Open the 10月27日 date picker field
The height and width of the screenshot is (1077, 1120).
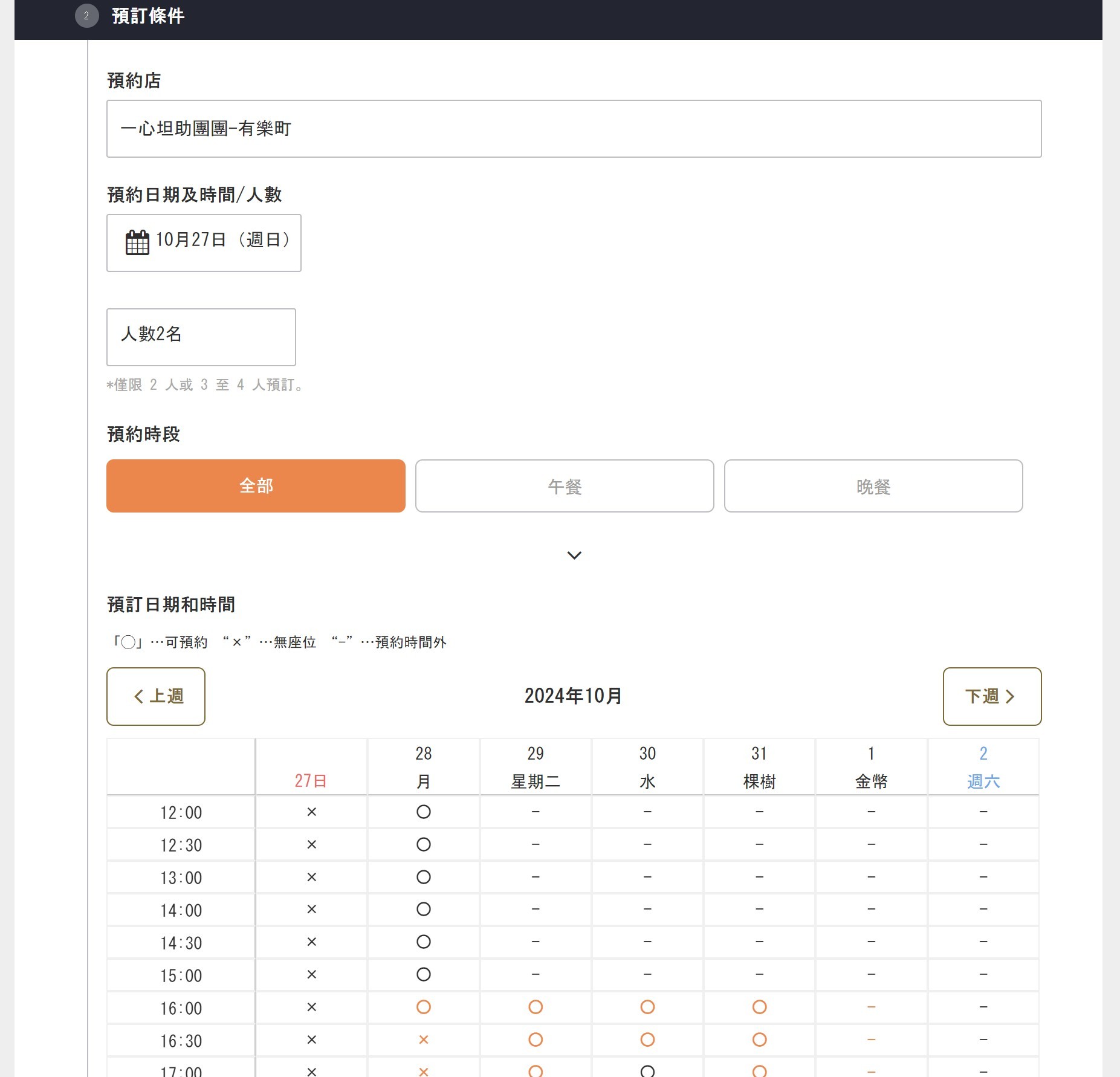pyautogui.click(x=204, y=243)
